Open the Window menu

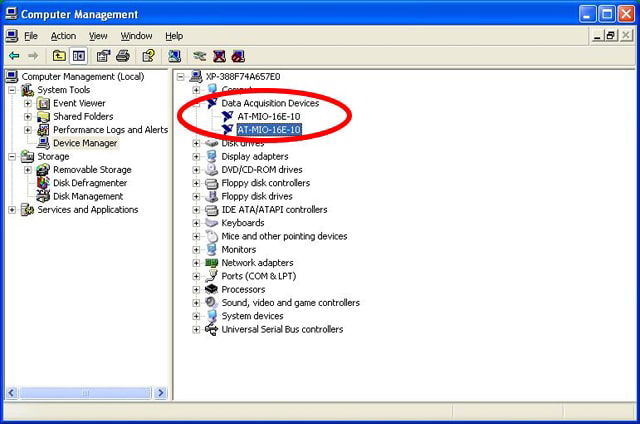coord(136,36)
